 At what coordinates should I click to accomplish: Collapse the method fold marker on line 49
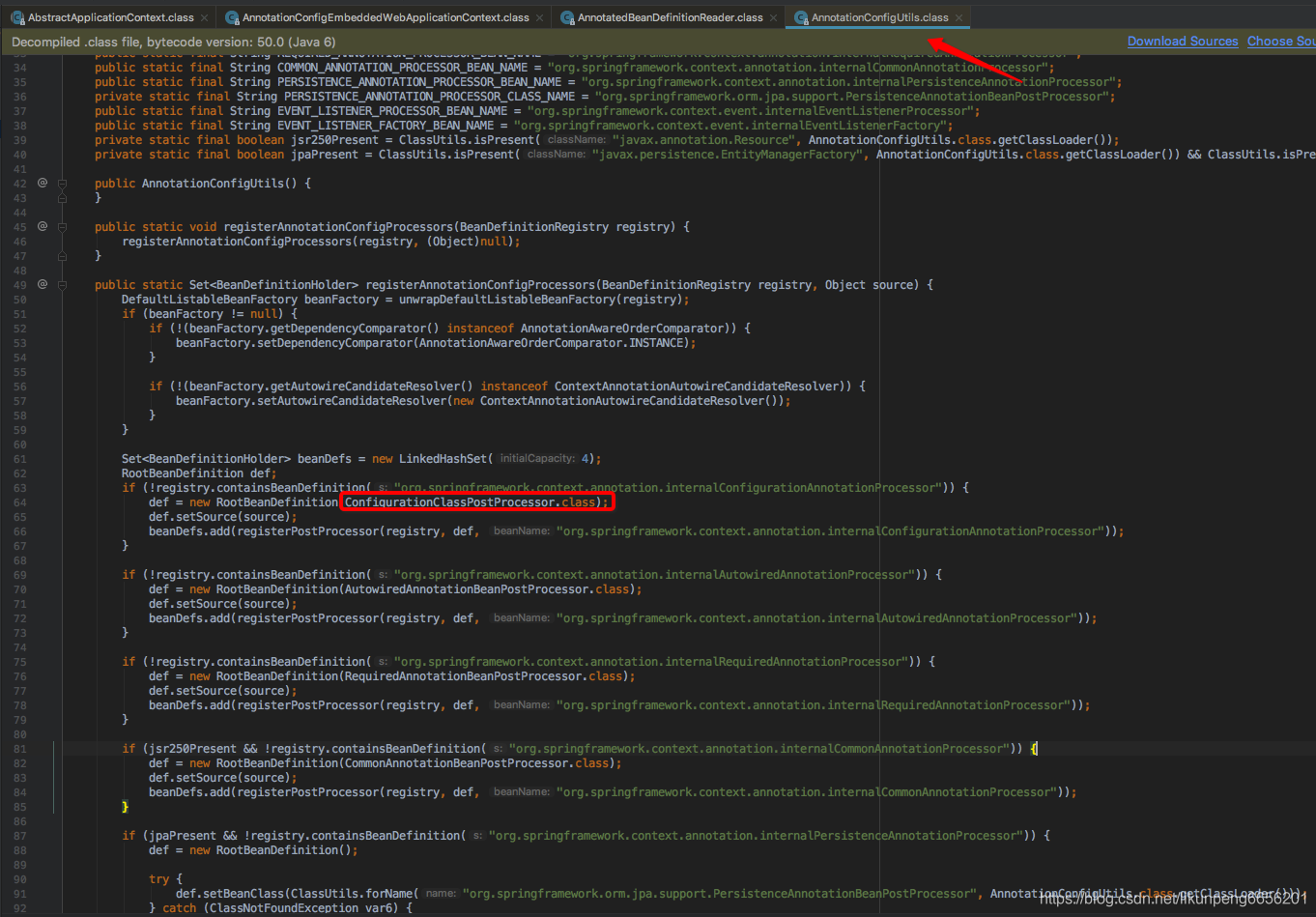[62, 284]
